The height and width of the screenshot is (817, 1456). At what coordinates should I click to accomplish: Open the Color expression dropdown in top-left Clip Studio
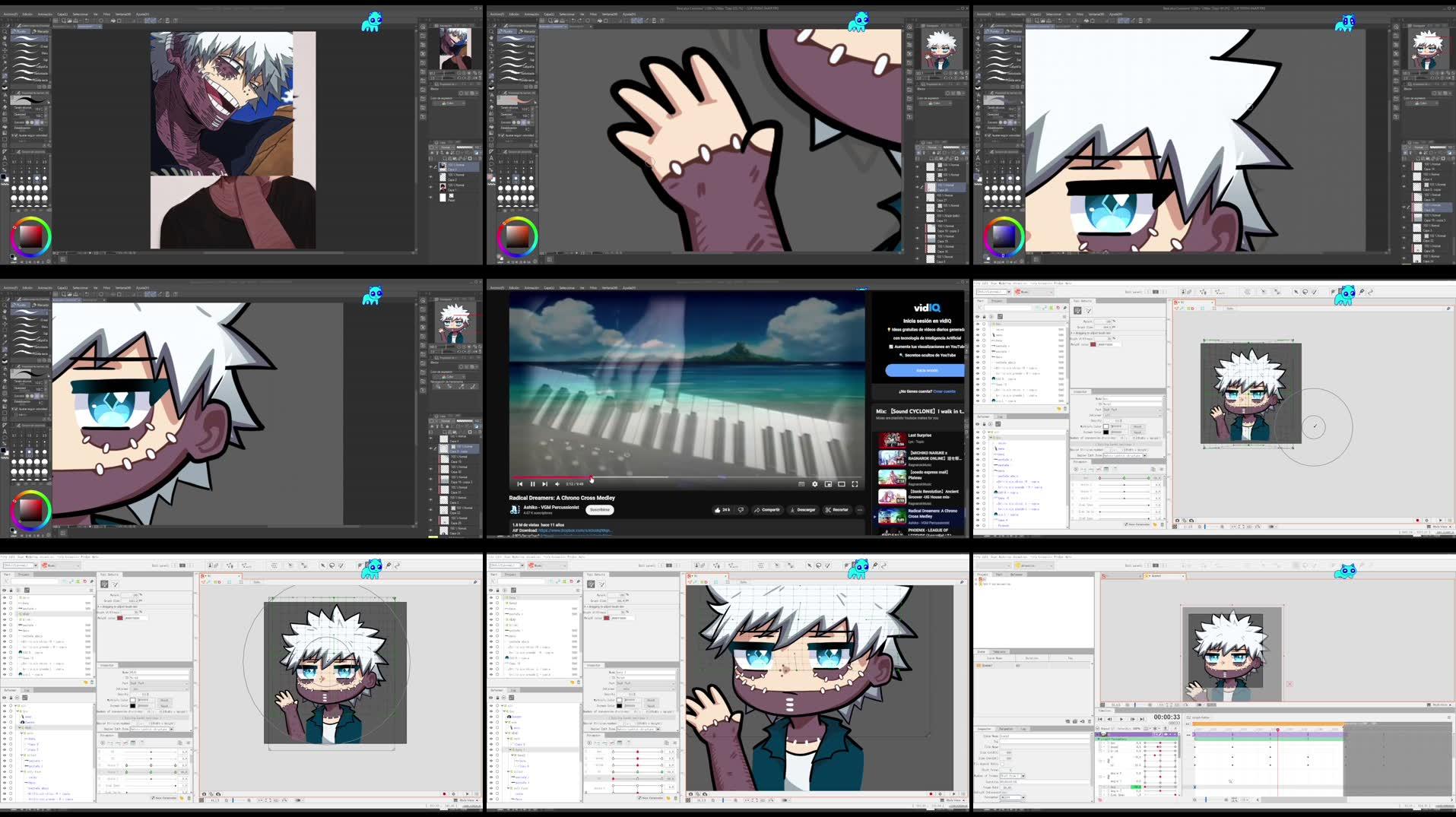tap(448, 103)
